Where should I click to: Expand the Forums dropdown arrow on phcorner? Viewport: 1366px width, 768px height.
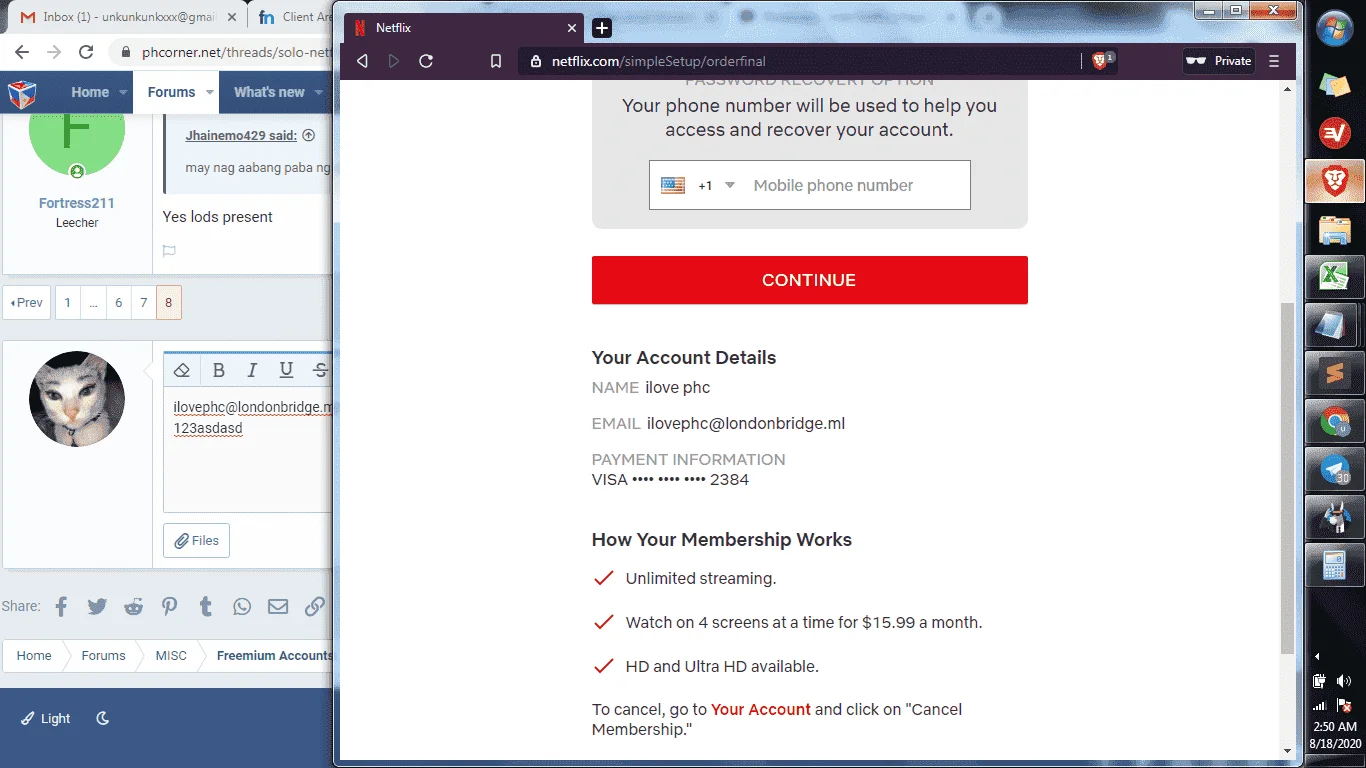tap(210, 92)
